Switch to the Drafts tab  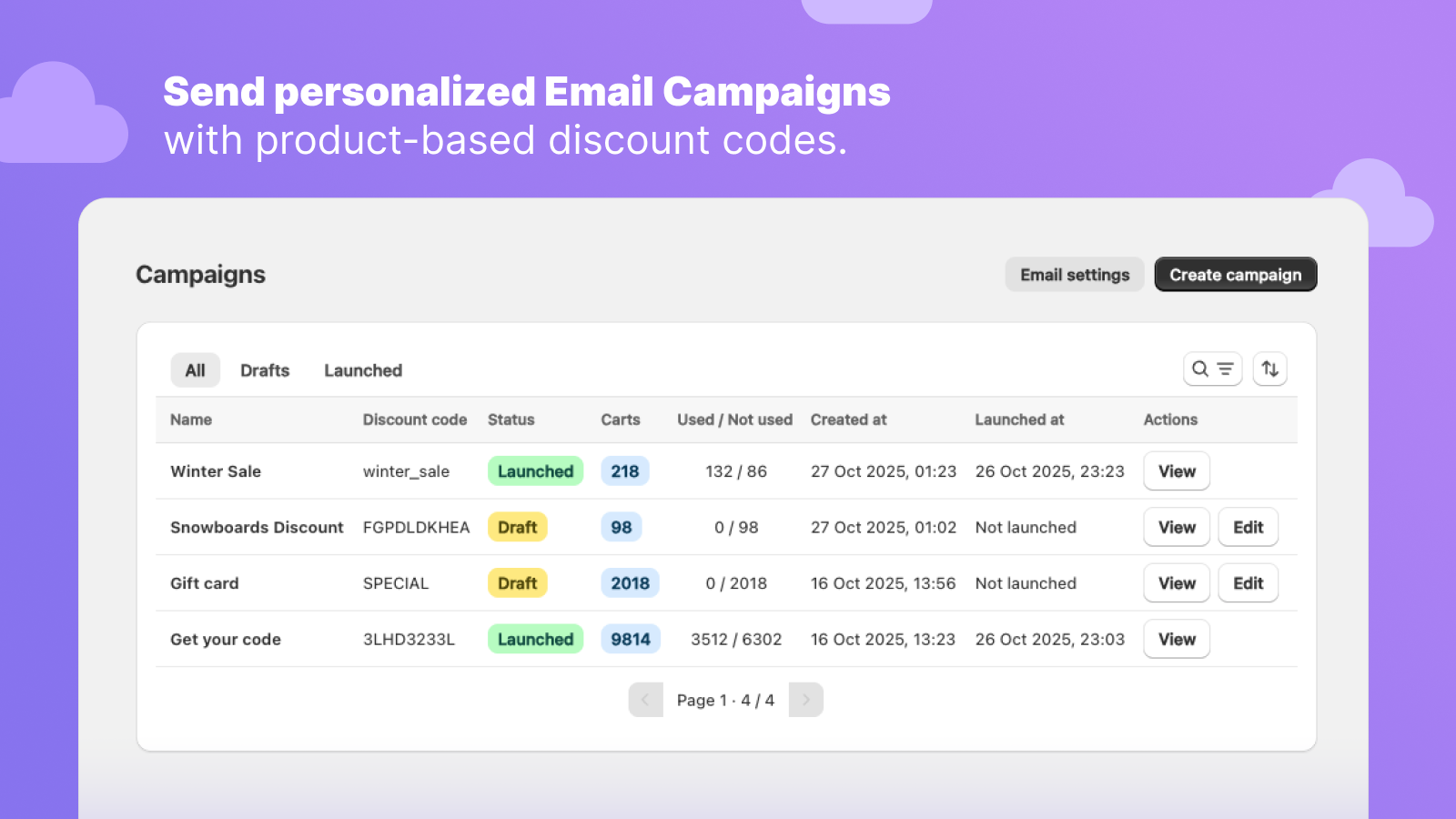point(264,369)
